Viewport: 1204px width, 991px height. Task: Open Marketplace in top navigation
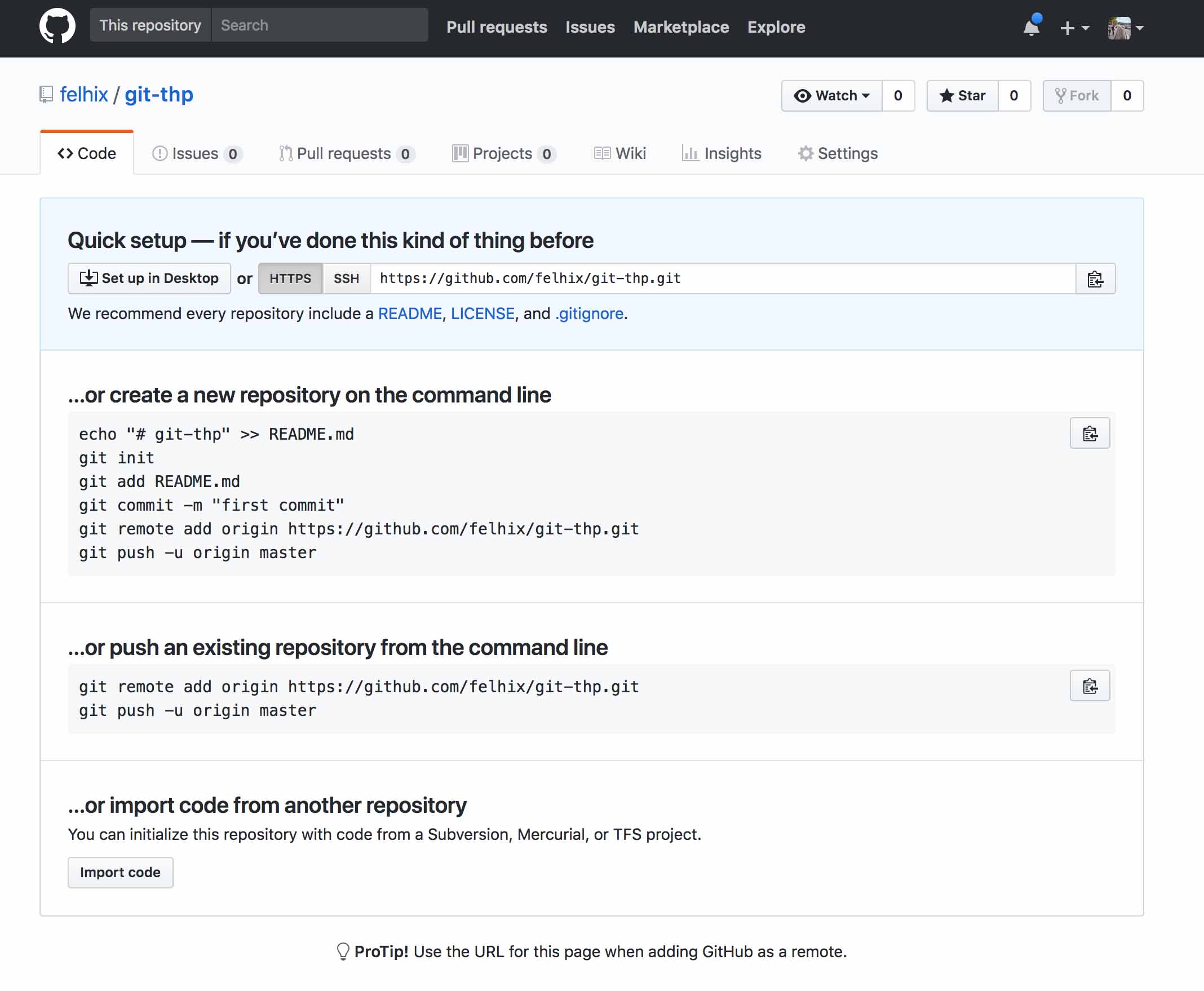click(681, 27)
